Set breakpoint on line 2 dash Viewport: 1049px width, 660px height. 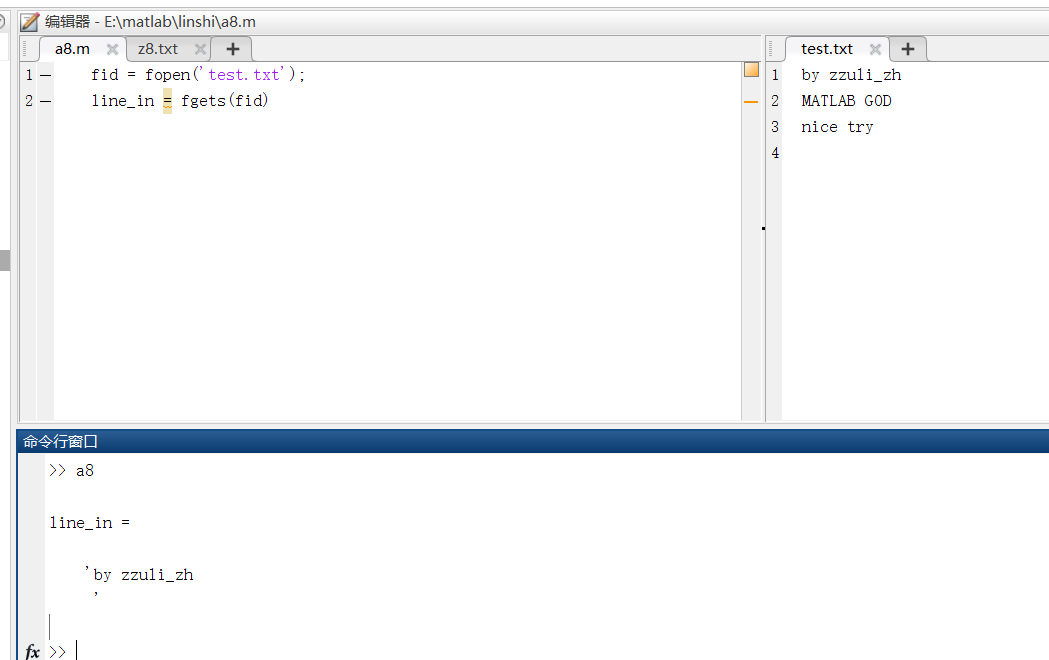[45, 101]
